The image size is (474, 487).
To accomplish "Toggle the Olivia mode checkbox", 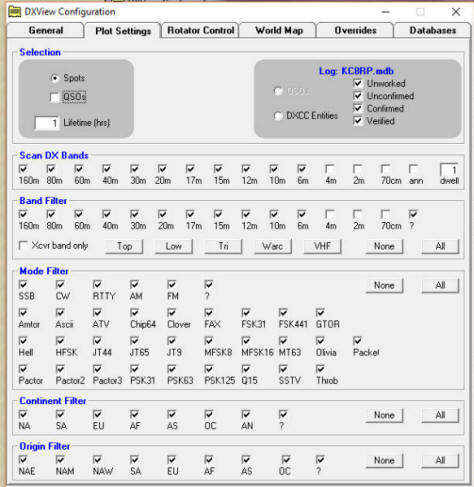I will (x=320, y=341).
